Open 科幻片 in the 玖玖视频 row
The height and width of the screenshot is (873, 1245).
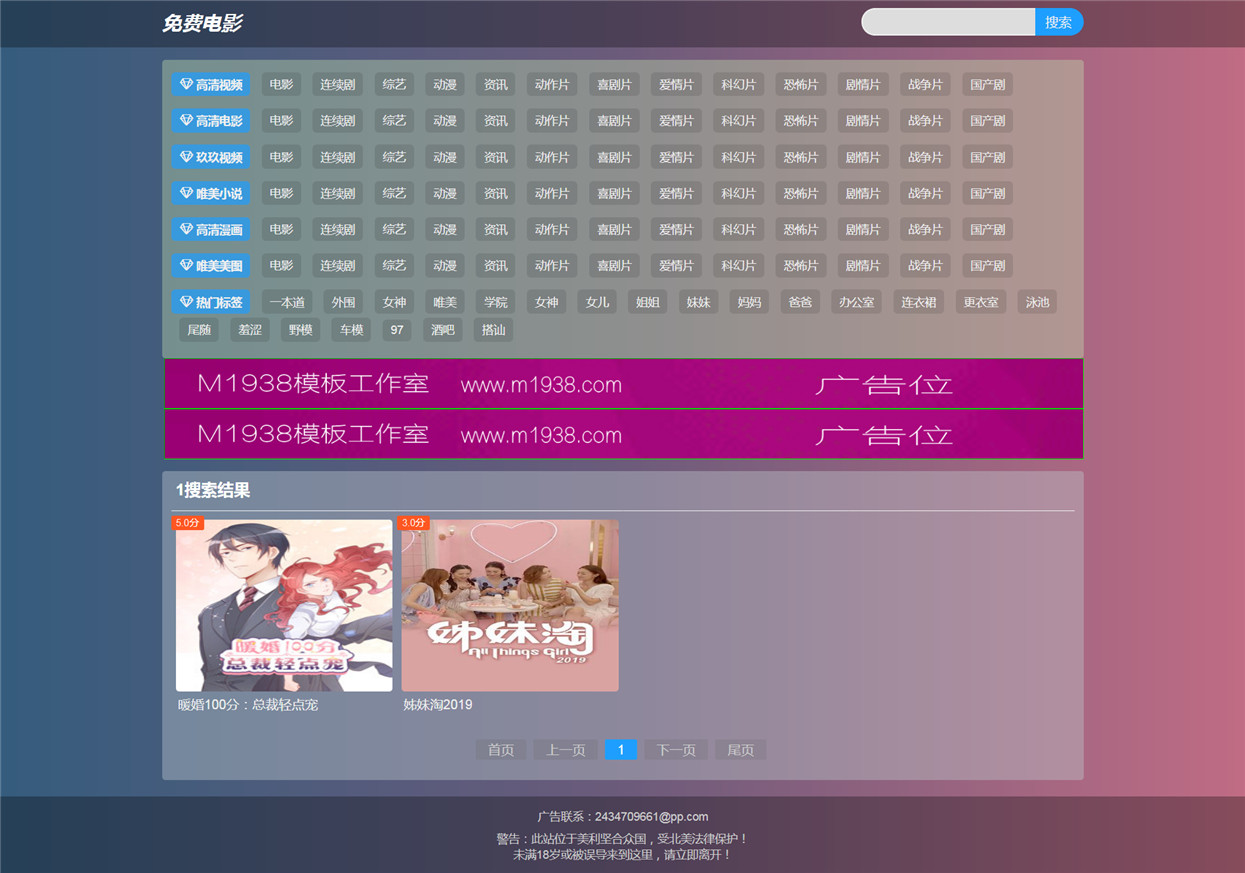point(739,157)
